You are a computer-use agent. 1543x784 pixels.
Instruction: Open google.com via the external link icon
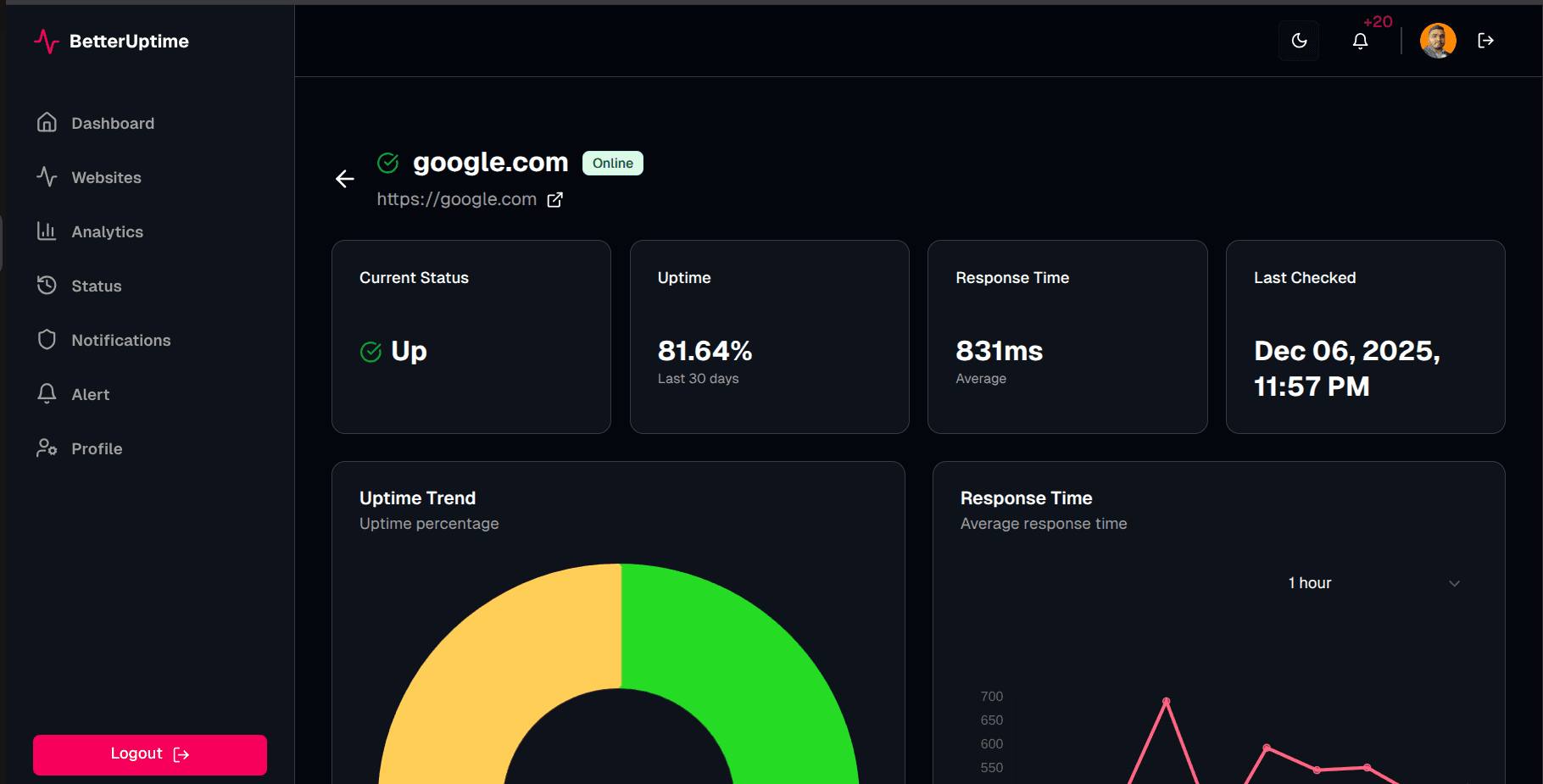pyautogui.click(x=556, y=198)
